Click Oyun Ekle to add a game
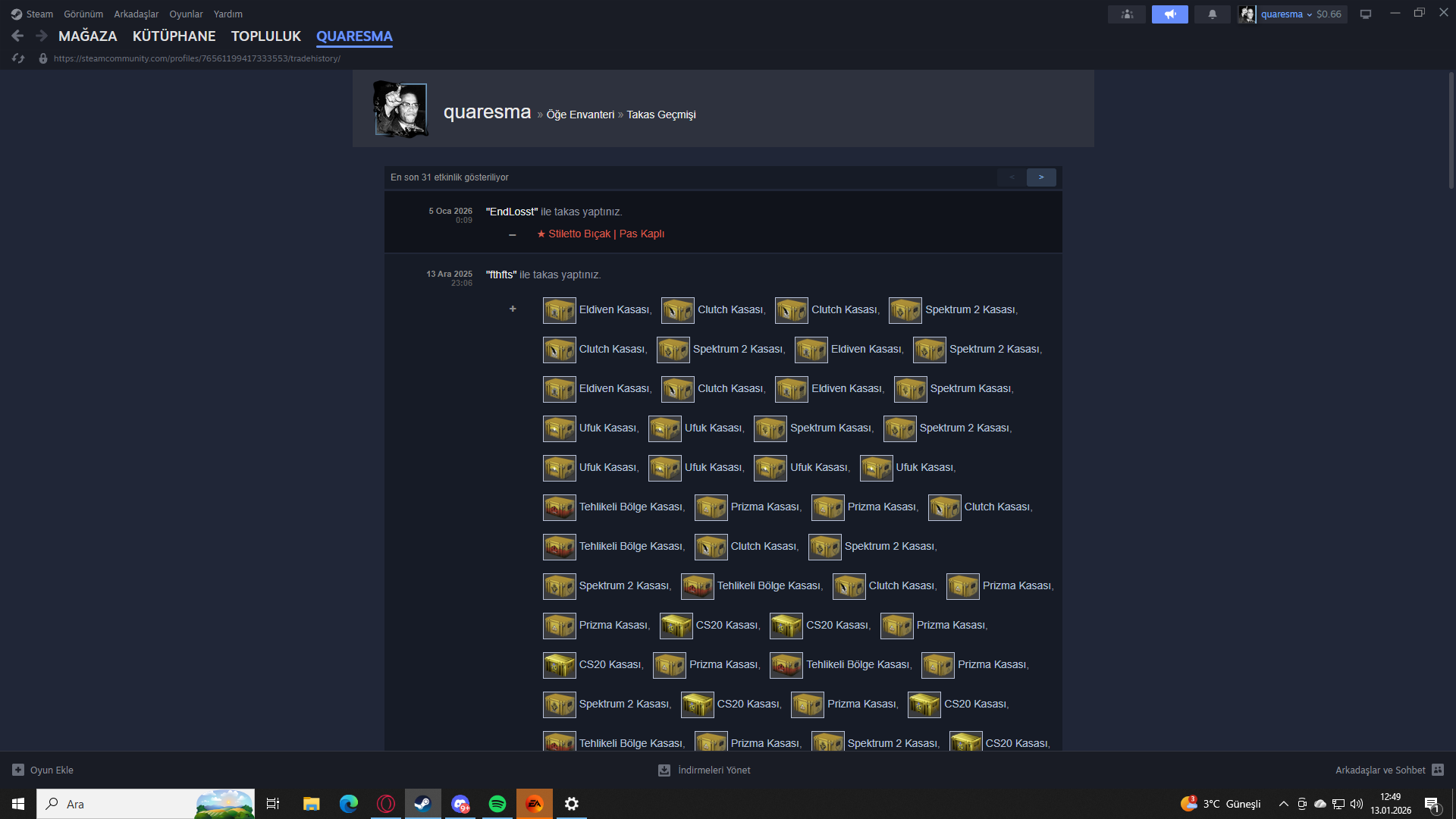Screen dimensions: 1456x819 click(x=43, y=770)
